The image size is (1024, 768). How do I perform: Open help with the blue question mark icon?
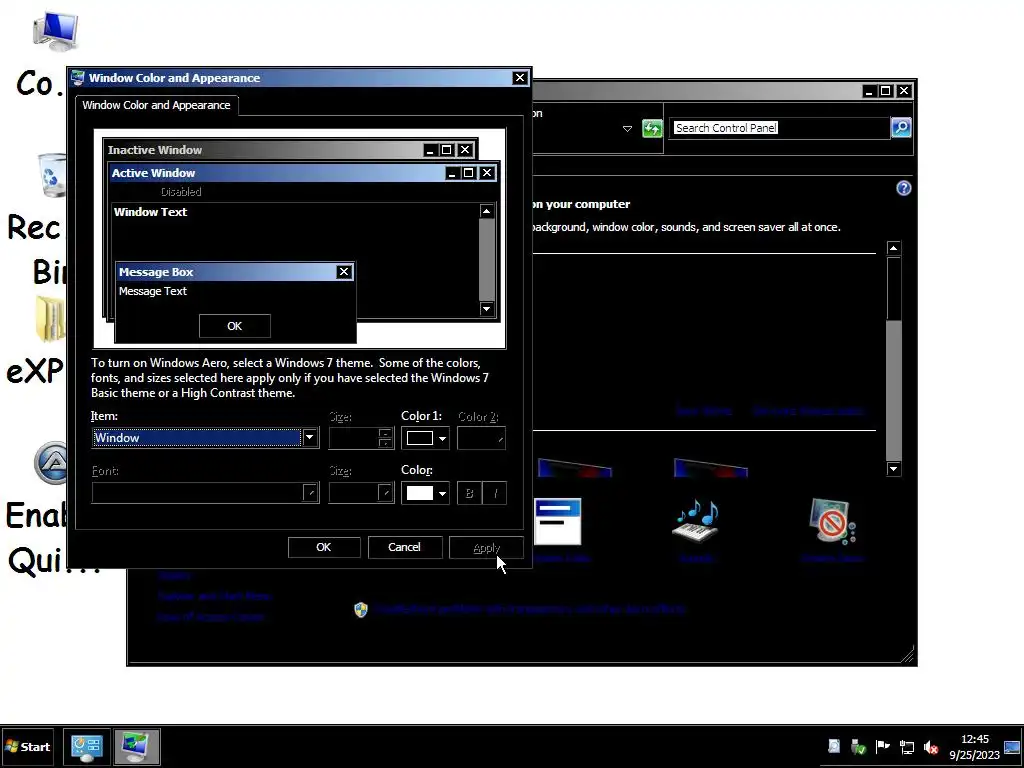point(903,188)
